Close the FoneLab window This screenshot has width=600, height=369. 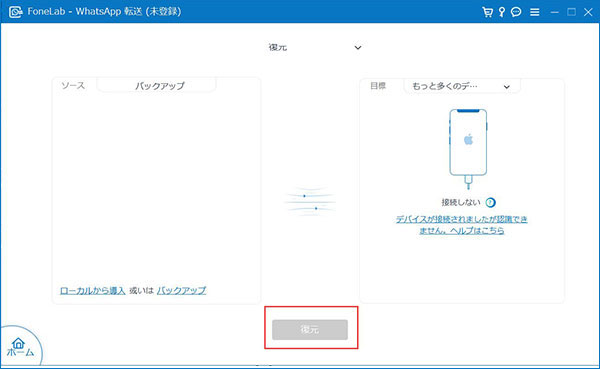(x=589, y=12)
